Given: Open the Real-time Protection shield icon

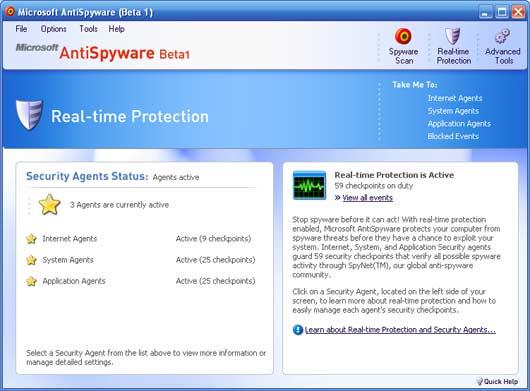Looking at the screenshot, I should click(453, 36).
